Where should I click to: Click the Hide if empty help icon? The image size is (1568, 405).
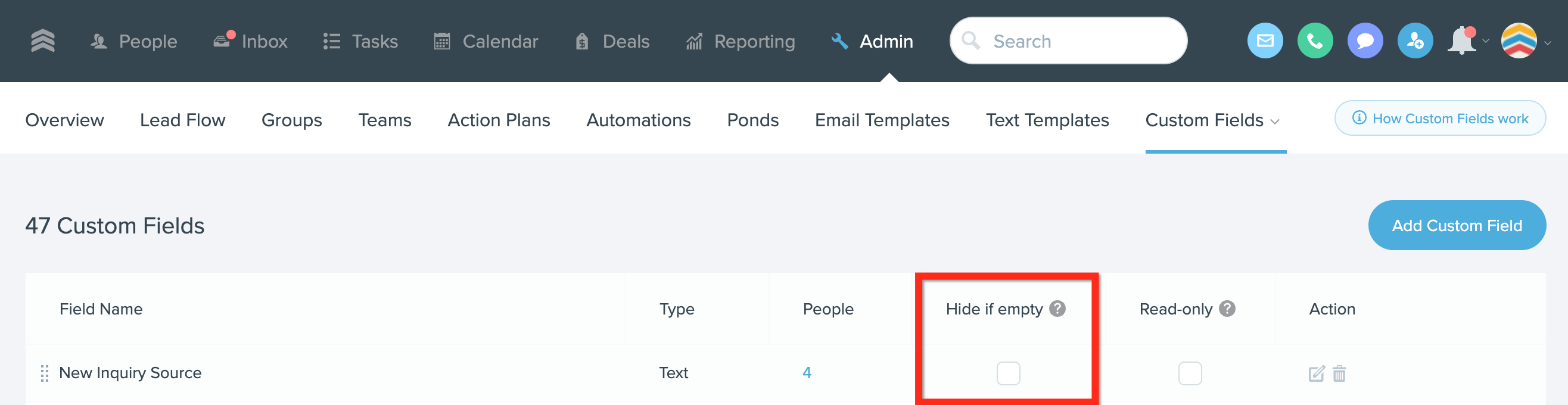pyautogui.click(x=1058, y=309)
